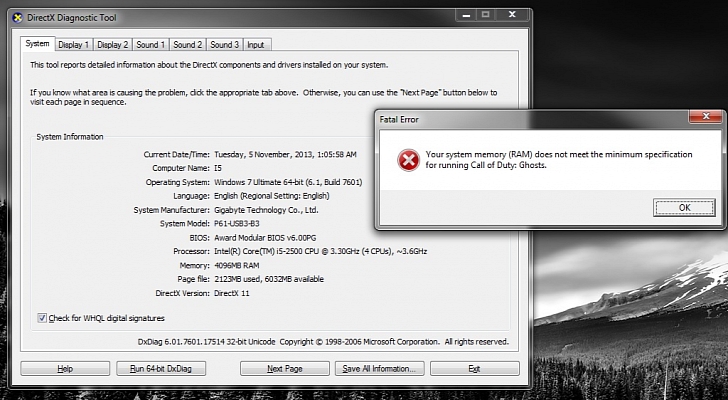Click Run 64-bit DxDiag button
This screenshot has height=400, width=728.
tap(158, 369)
